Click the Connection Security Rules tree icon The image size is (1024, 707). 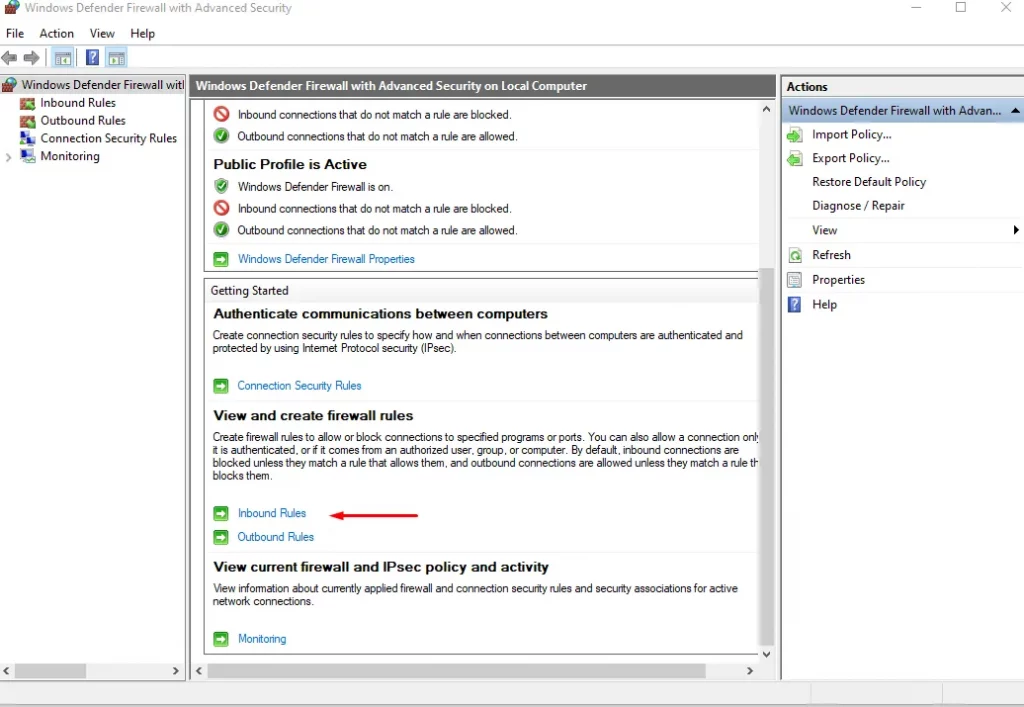point(27,138)
